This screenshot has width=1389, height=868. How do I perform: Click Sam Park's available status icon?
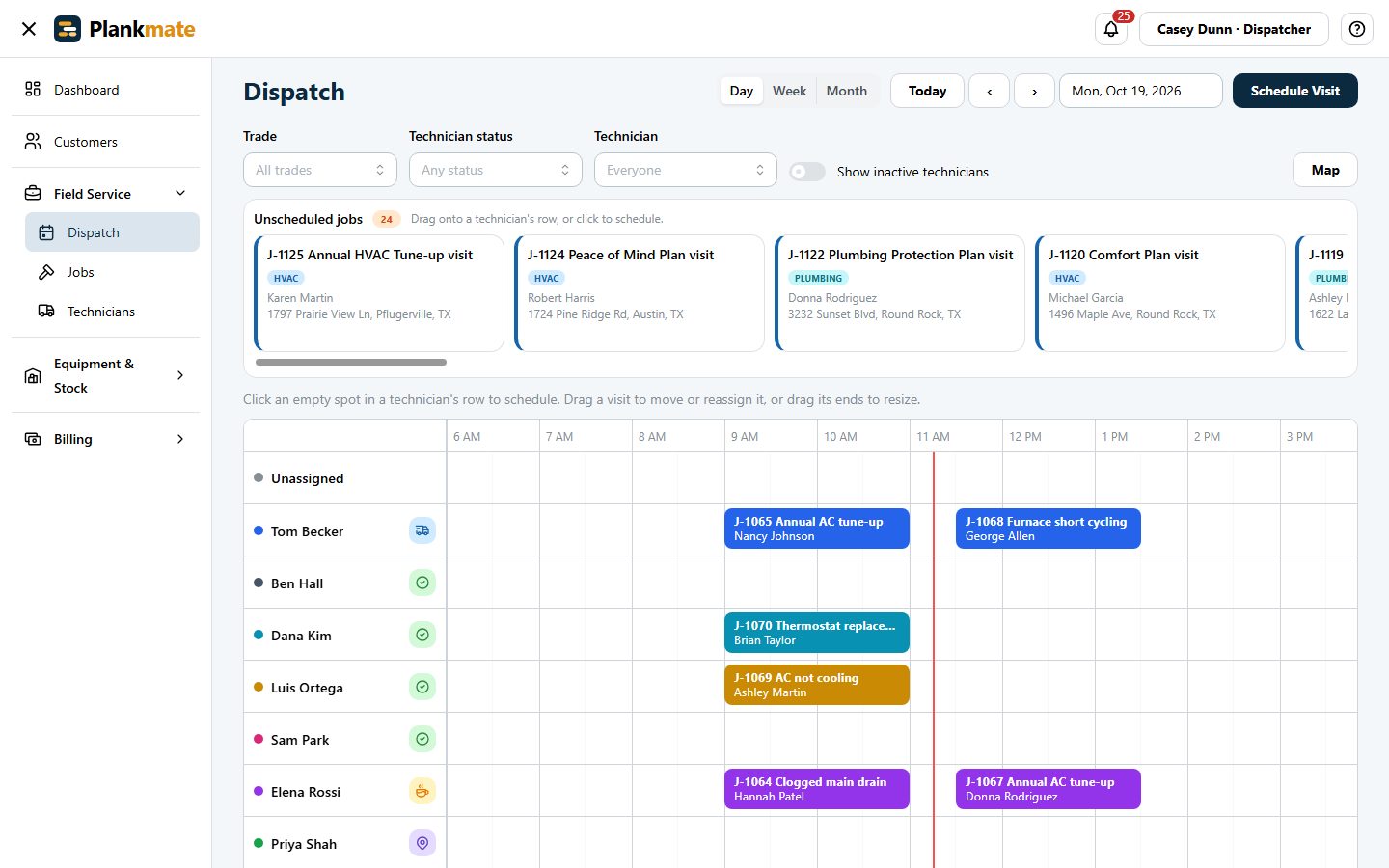pos(422,739)
